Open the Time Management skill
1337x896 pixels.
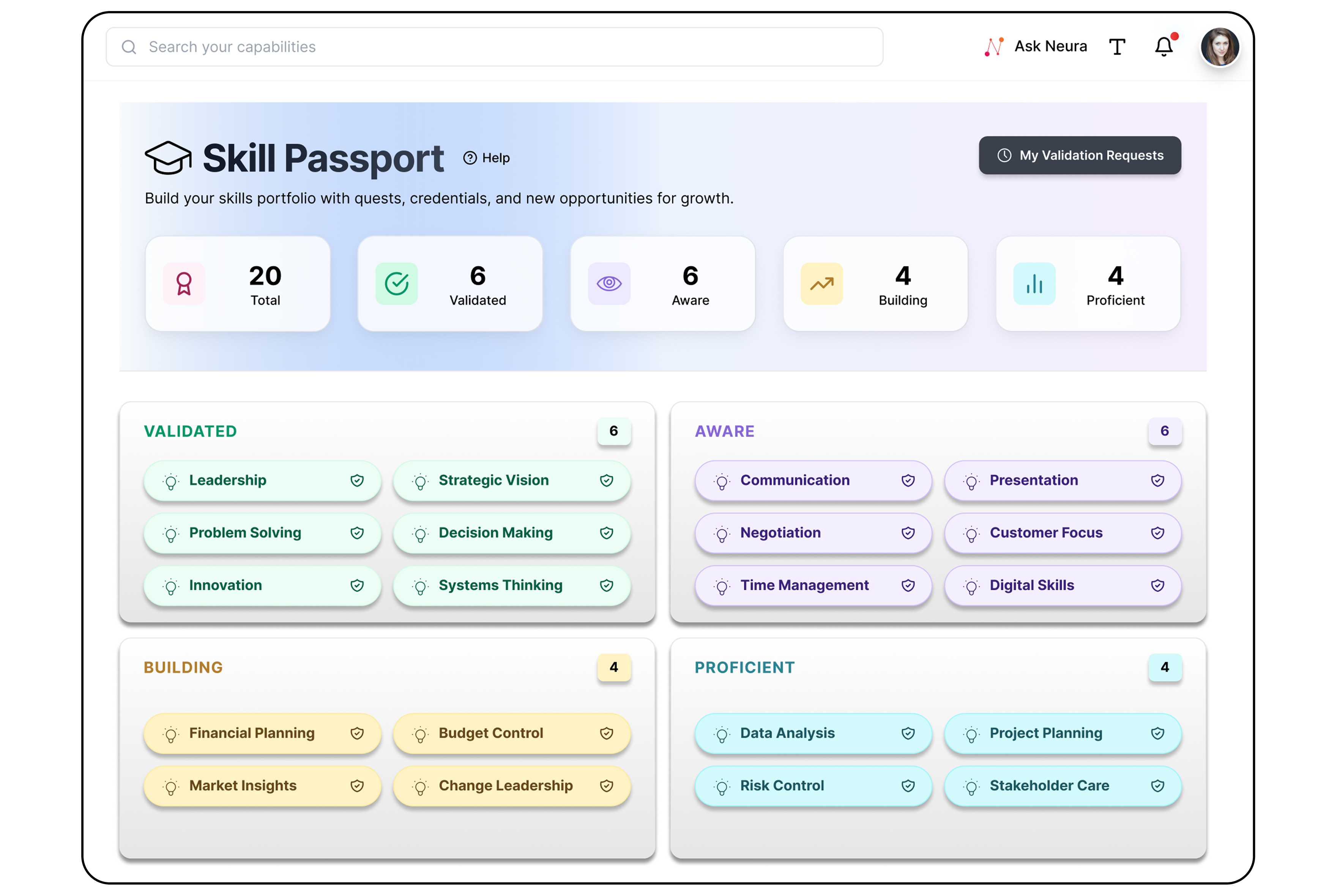click(813, 586)
